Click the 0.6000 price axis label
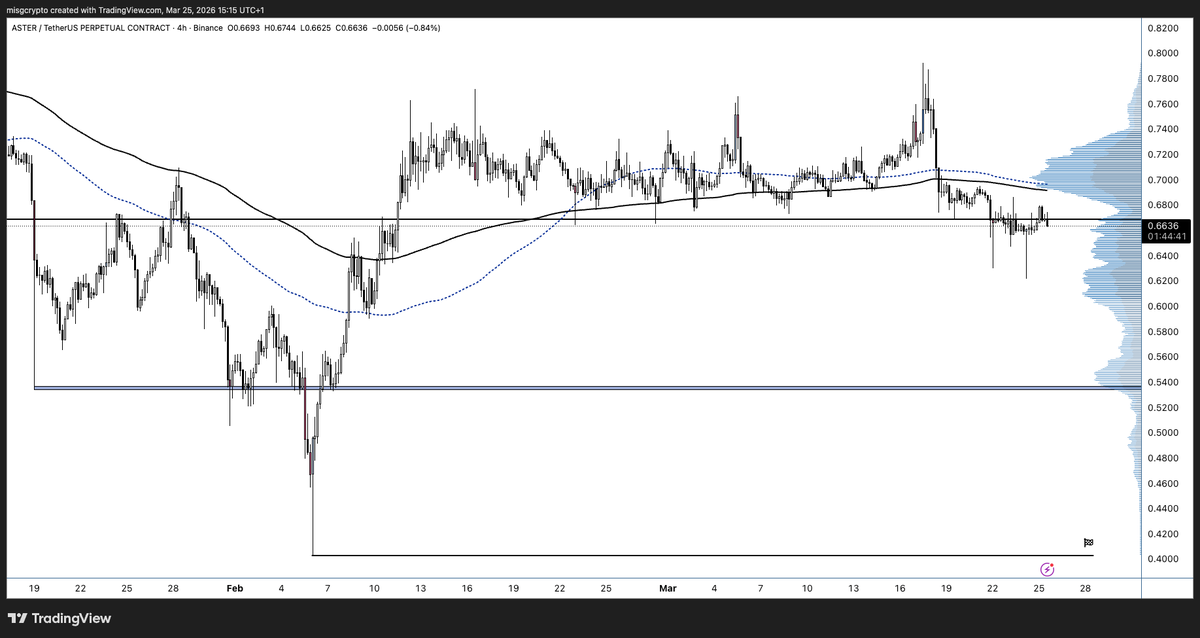This screenshot has height=638, width=1200. 1162,306
